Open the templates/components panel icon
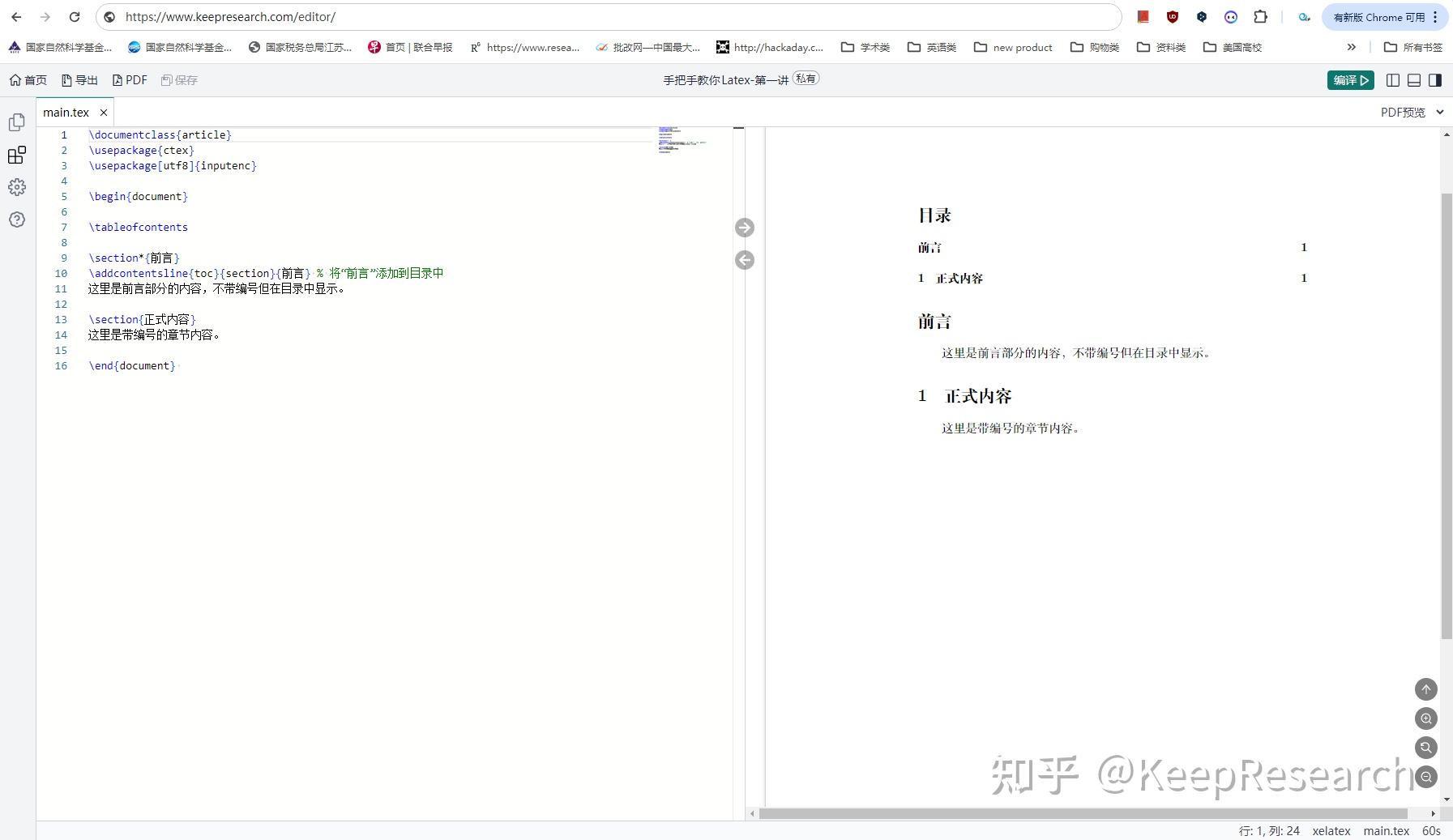This screenshot has height=840, width=1453. (16, 155)
